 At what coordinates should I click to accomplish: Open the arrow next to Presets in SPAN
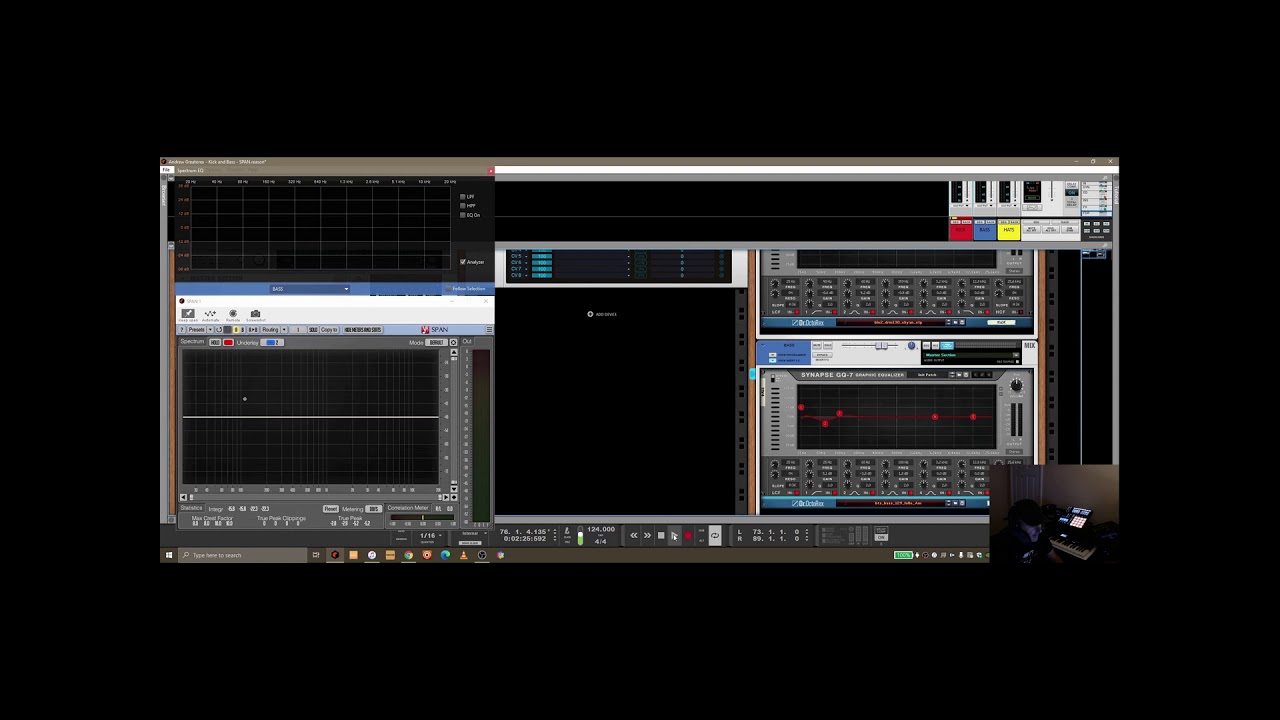pos(210,330)
